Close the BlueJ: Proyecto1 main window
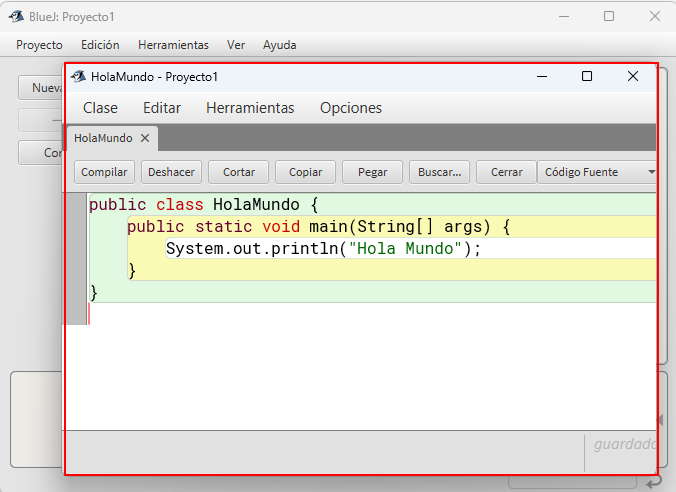 coord(655,16)
